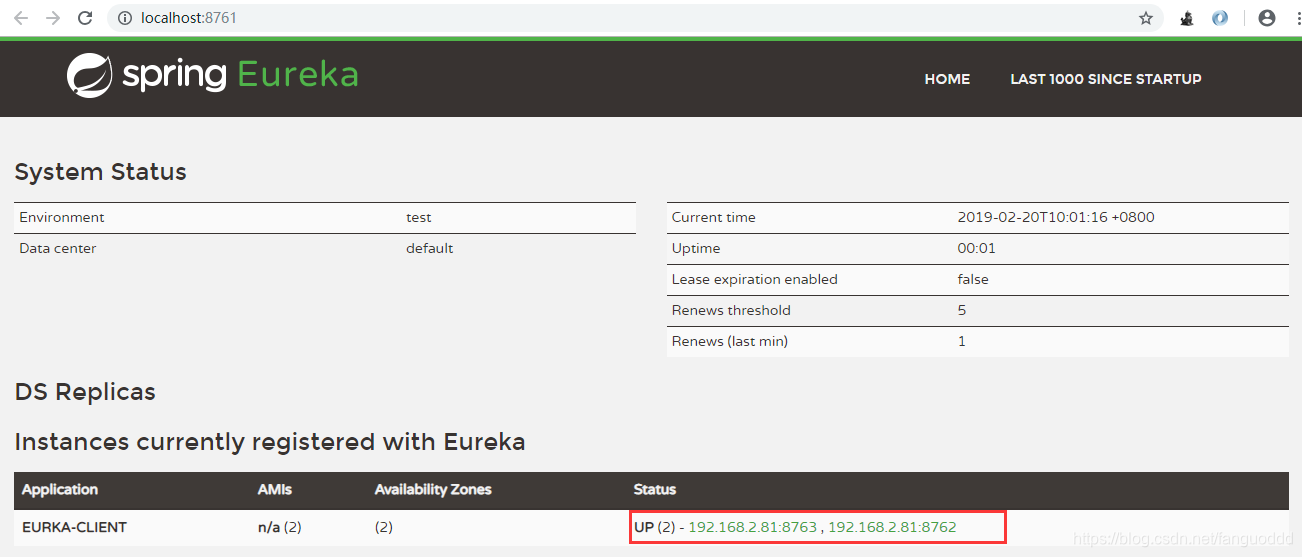This screenshot has width=1302, height=557.
Task: Open instance link 192.168.2.81:8762
Action: click(892, 527)
